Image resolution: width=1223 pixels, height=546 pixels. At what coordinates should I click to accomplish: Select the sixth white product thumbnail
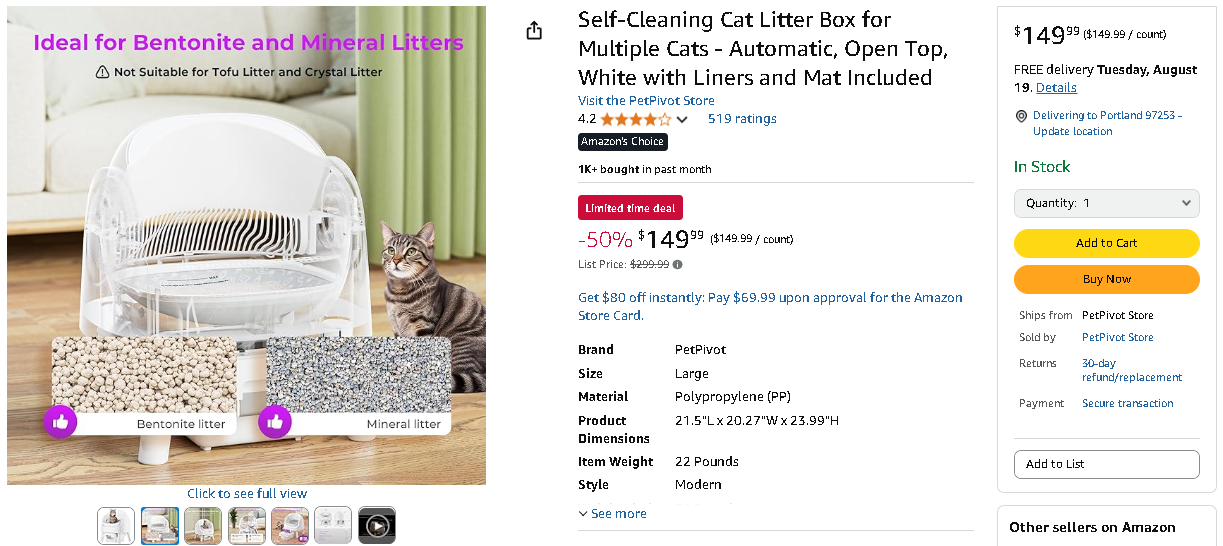pyautogui.click(x=333, y=525)
